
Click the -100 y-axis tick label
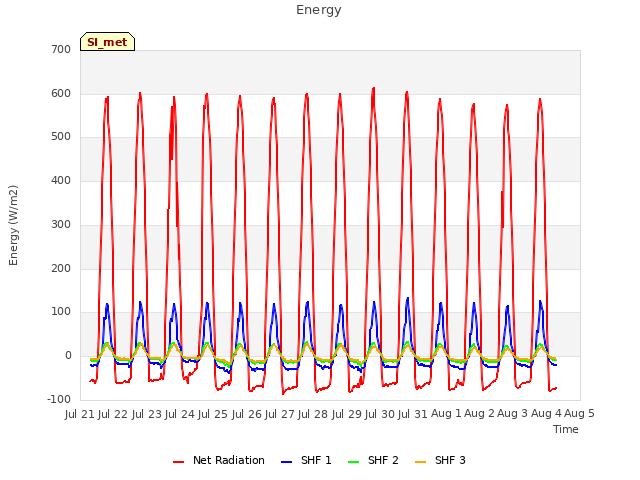(59, 400)
